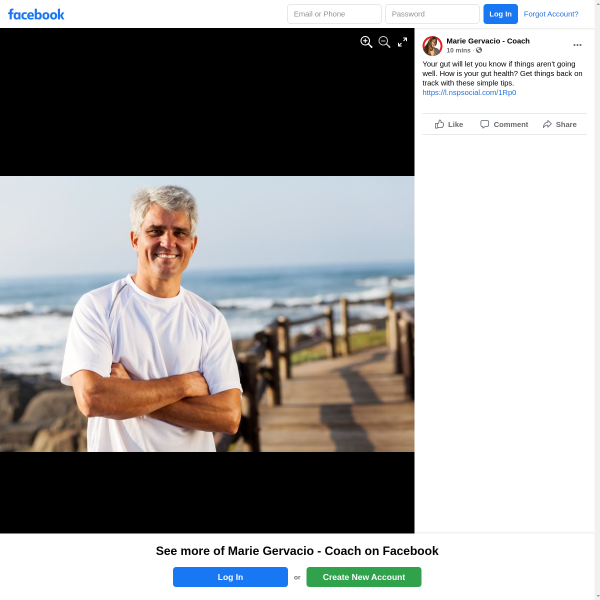Share the post
Viewport: 600px width, 600px height.
(559, 124)
